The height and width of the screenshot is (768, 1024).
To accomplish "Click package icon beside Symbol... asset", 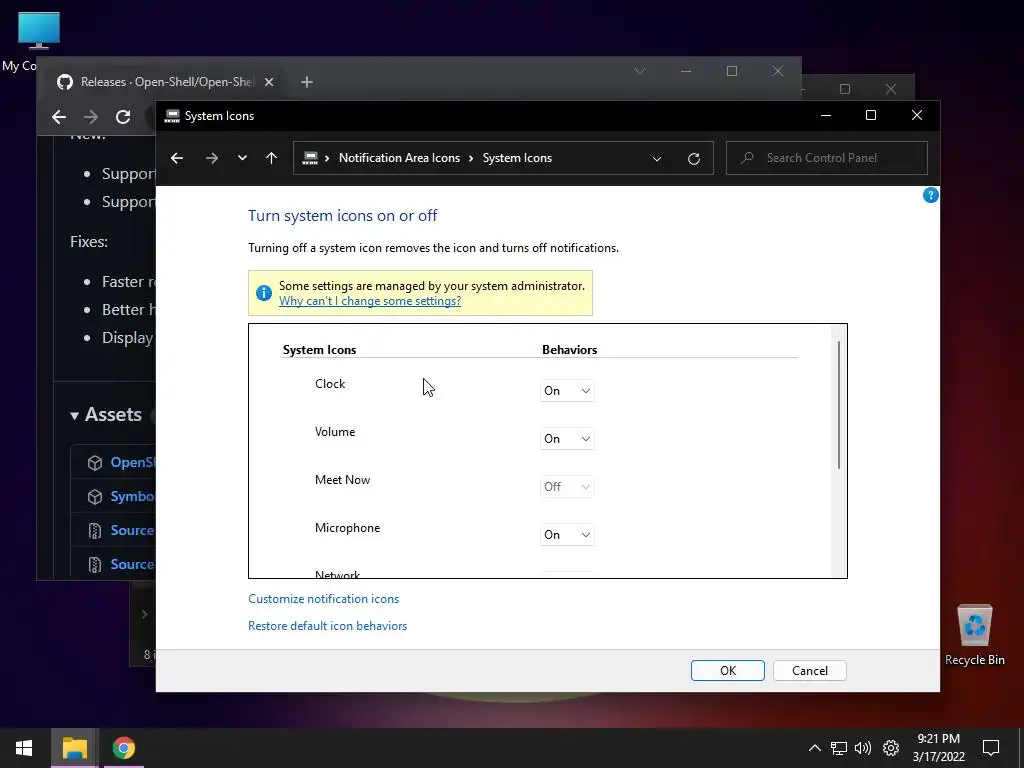I will pos(95,496).
